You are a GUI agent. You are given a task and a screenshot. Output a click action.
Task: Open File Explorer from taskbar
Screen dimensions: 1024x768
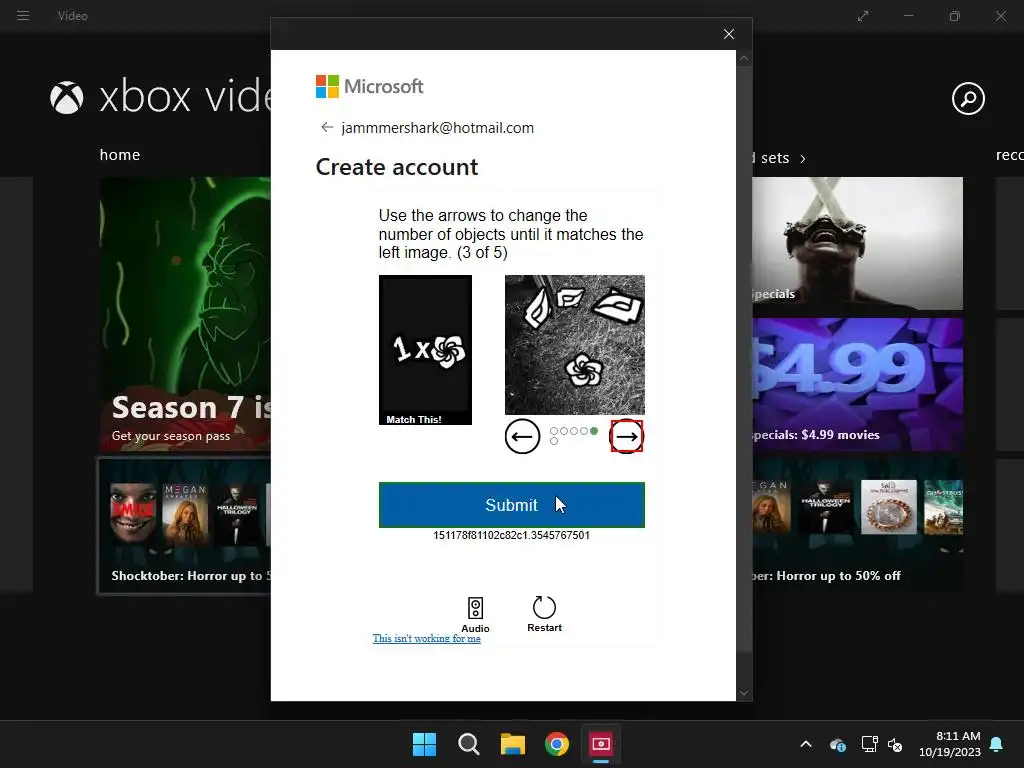(x=513, y=744)
